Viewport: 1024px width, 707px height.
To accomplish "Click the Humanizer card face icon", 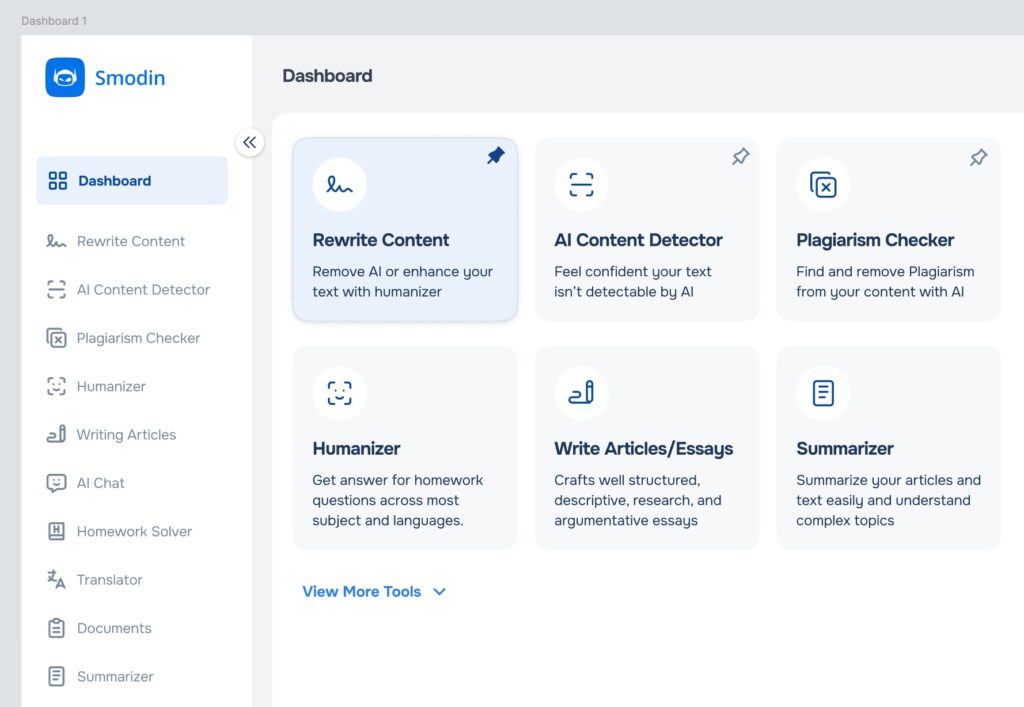I will pos(340,393).
